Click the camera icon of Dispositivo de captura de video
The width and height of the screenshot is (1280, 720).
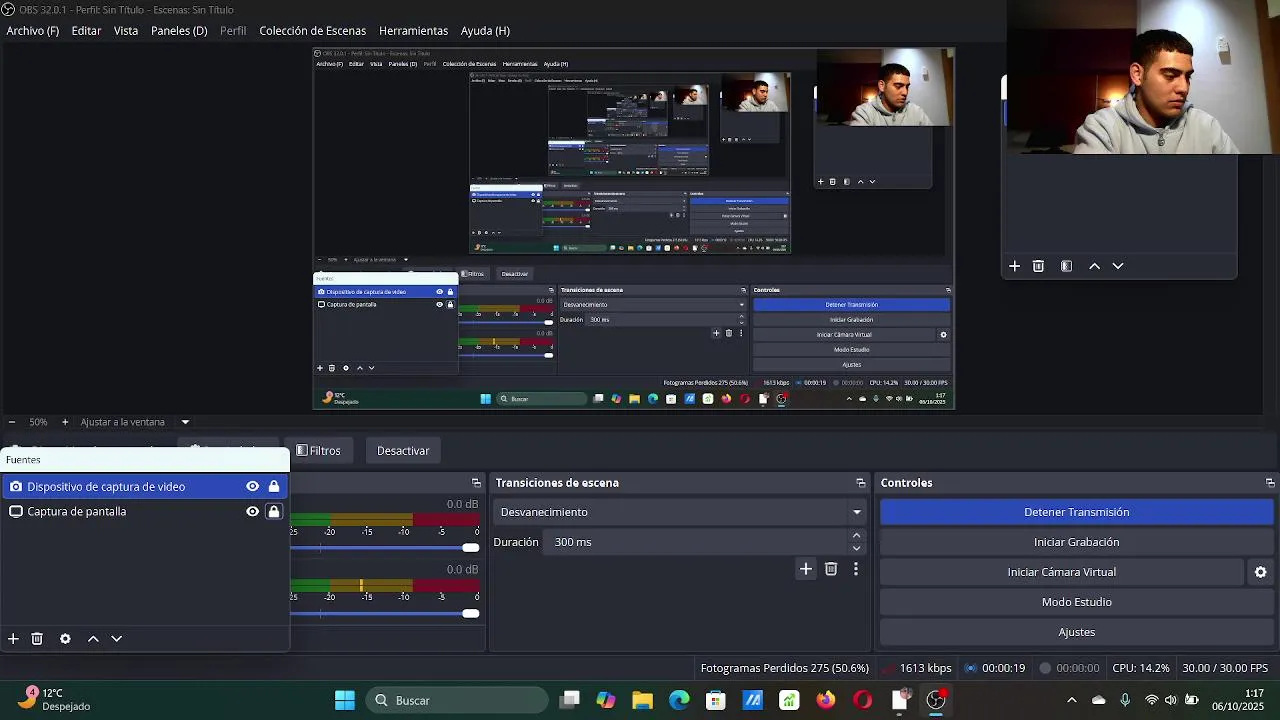[x=16, y=487]
